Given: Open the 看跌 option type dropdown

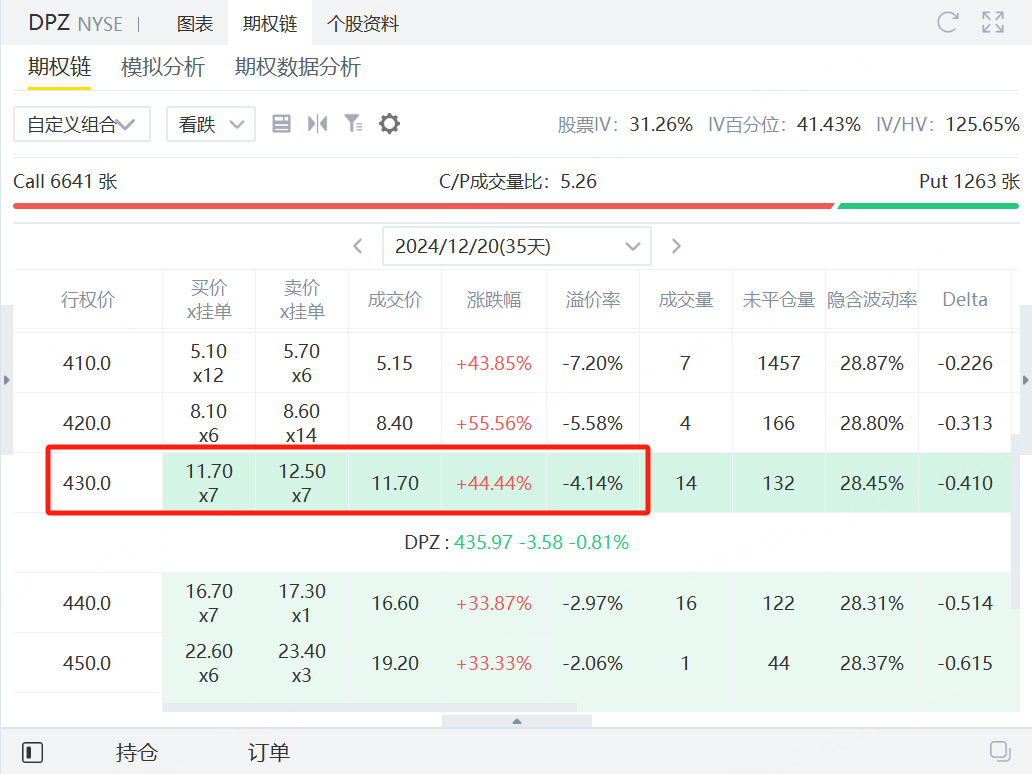Looking at the screenshot, I should tap(211, 124).
